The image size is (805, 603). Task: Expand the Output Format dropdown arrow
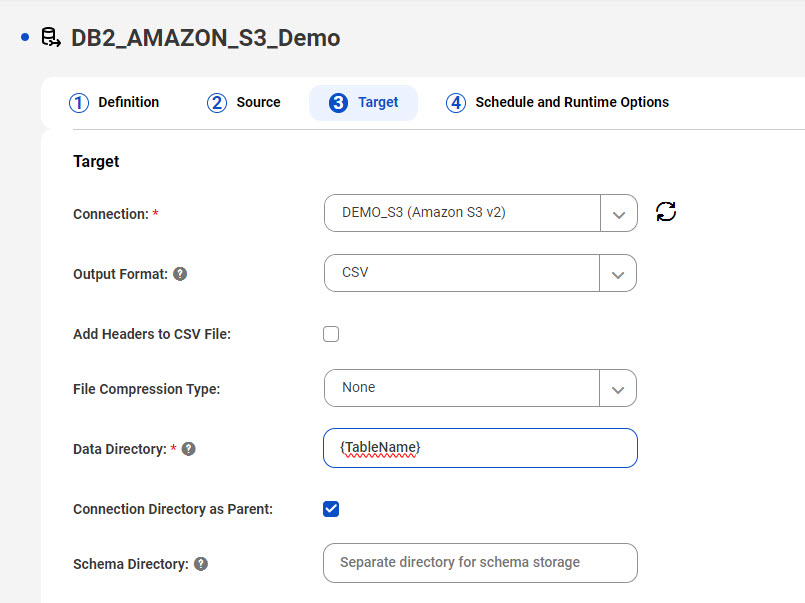[x=618, y=274]
